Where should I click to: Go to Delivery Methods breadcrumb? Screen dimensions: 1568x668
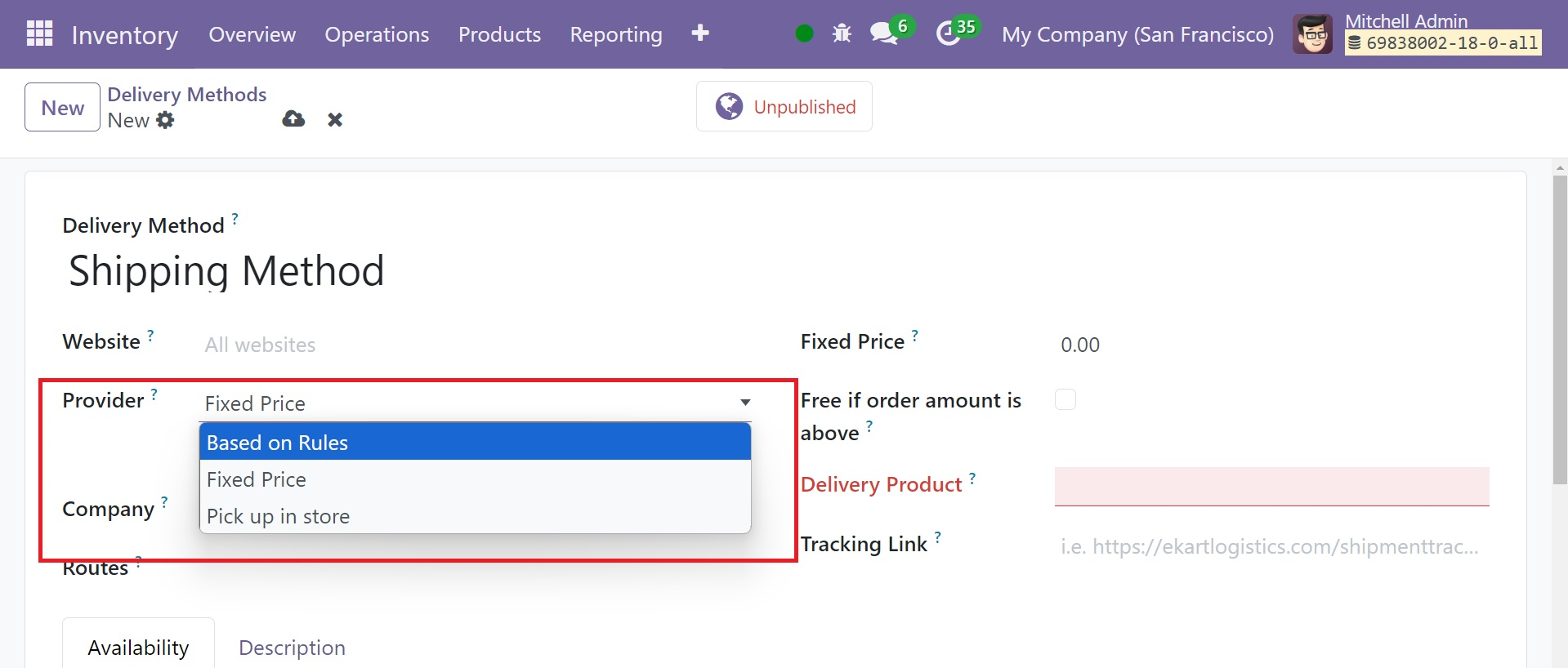[x=187, y=94]
